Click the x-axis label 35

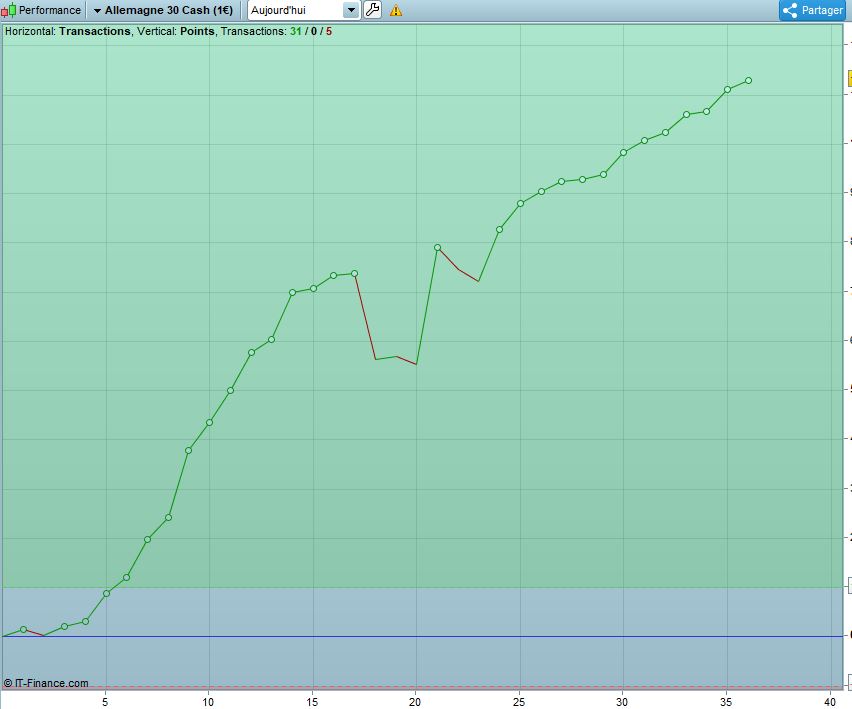coord(726,702)
